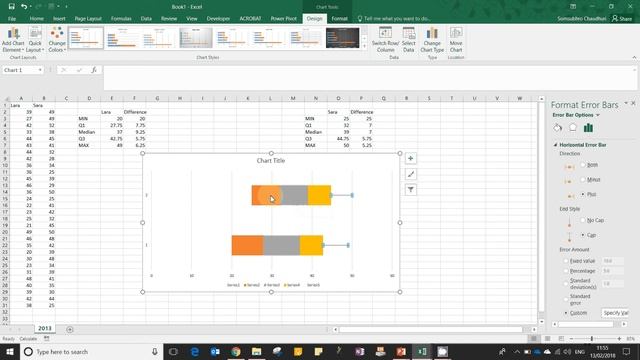Open Error Bar Options dropdown
Screen dimensions: 640x360
tap(598, 116)
